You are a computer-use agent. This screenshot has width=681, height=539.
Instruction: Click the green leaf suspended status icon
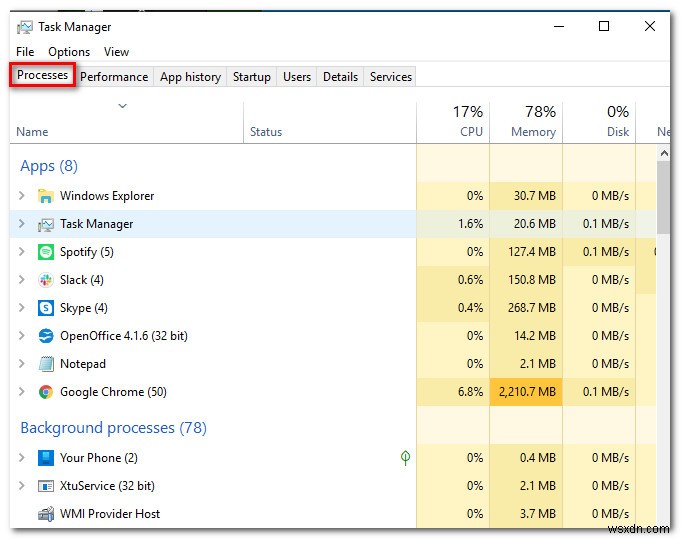pos(405,457)
